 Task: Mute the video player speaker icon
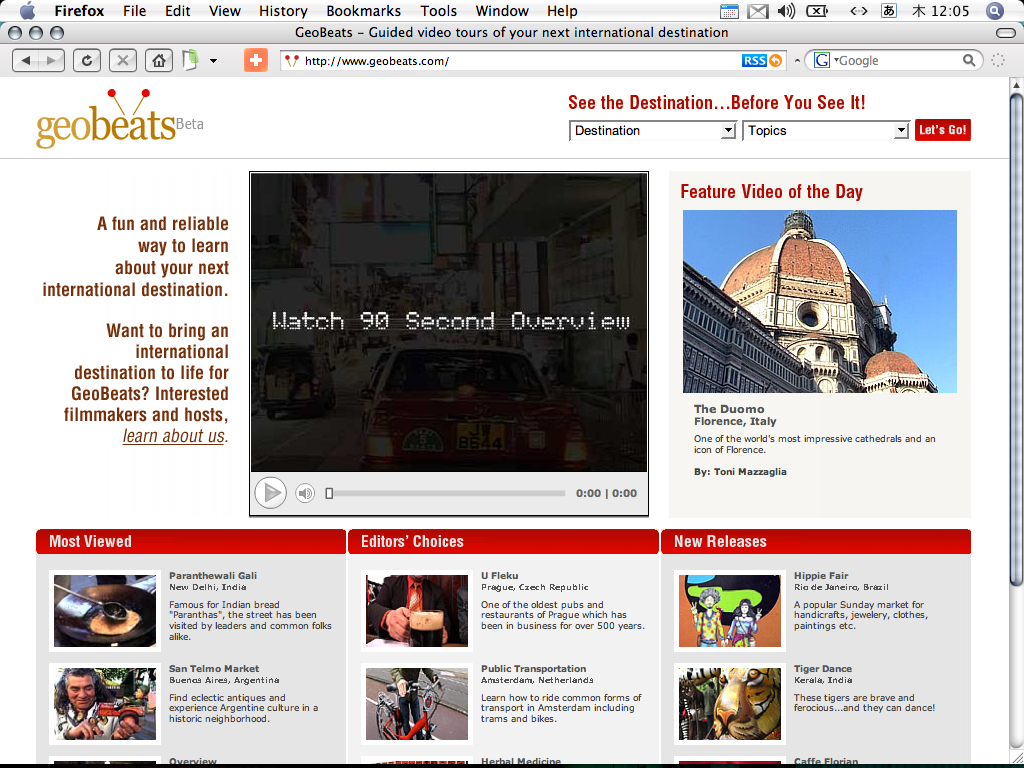pos(305,493)
